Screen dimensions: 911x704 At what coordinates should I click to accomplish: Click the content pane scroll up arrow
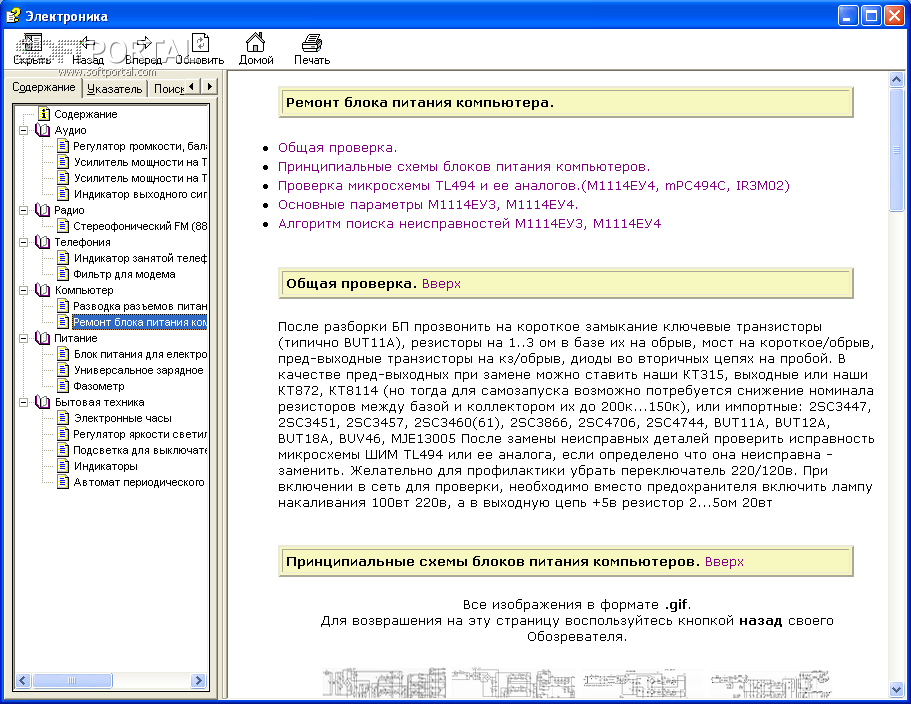[896, 80]
